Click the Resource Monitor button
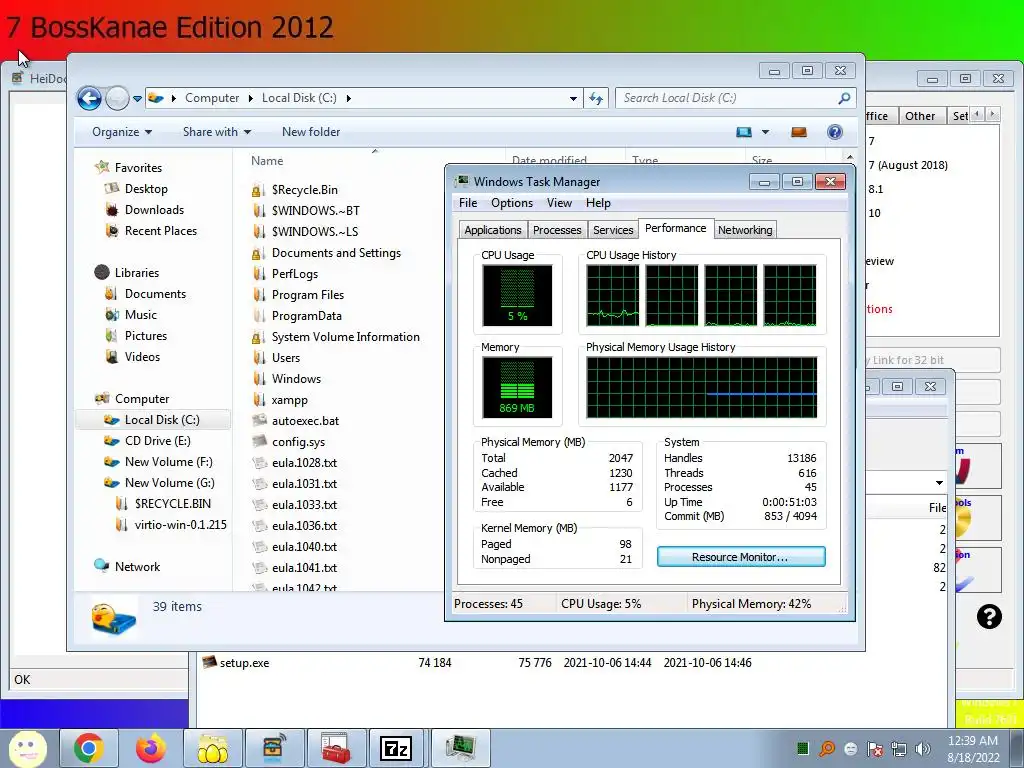1024x768 pixels. pos(741,557)
